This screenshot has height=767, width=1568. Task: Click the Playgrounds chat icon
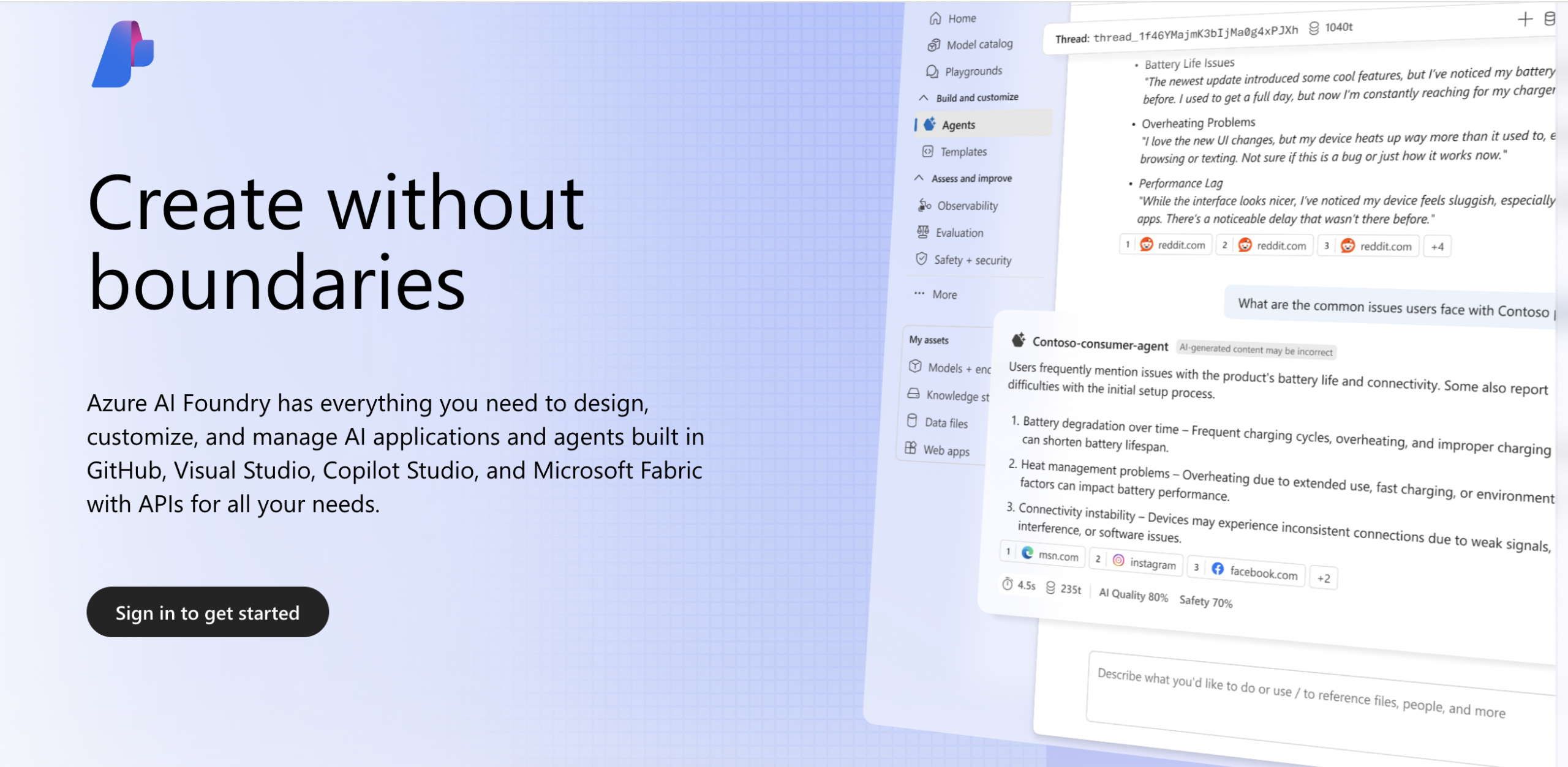(932, 72)
